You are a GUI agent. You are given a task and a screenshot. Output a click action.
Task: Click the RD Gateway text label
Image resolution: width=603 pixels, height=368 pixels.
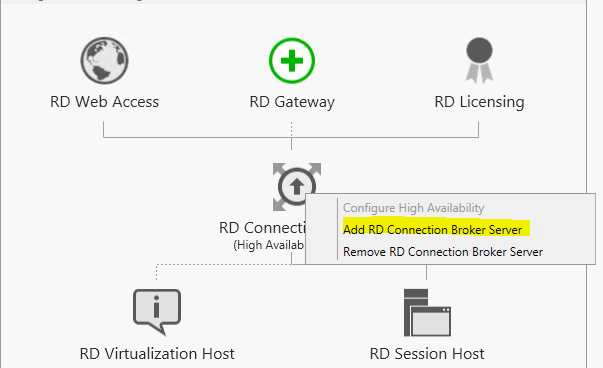tap(292, 102)
